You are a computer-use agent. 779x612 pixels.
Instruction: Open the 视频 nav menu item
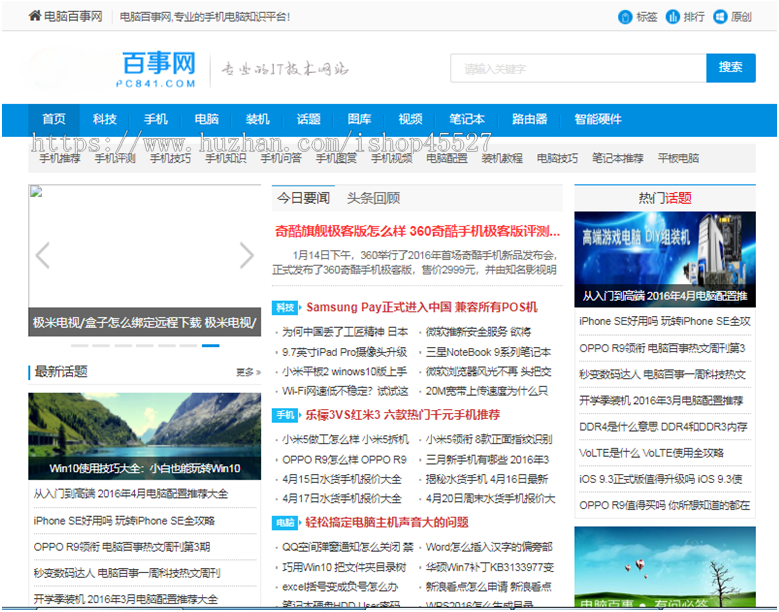(410, 119)
